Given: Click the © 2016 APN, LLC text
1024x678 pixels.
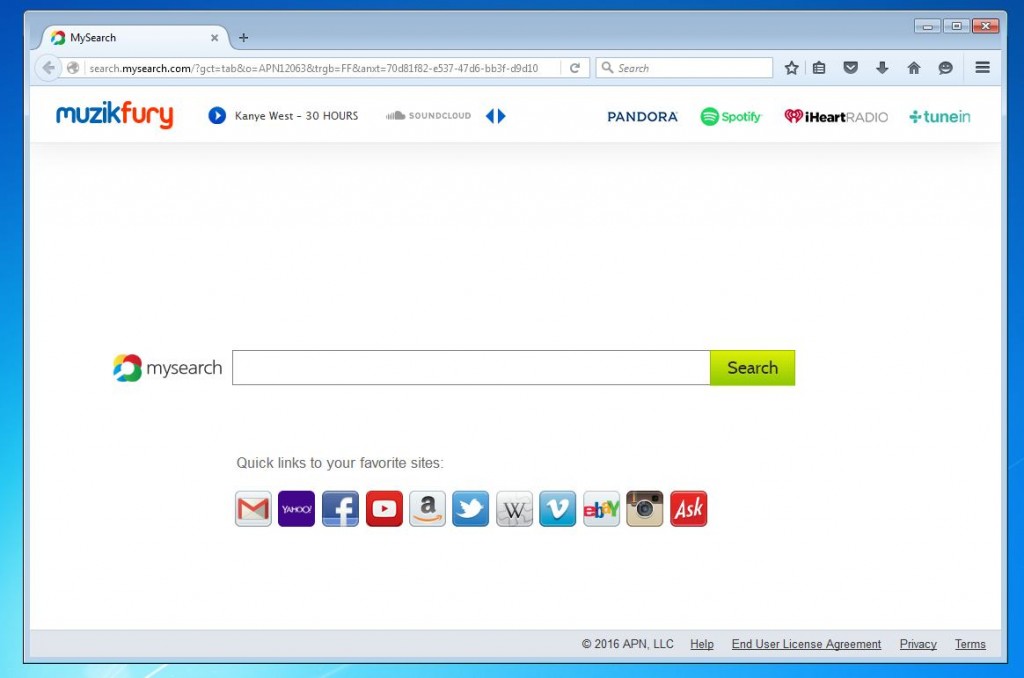Looking at the screenshot, I should click(x=628, y=644).
